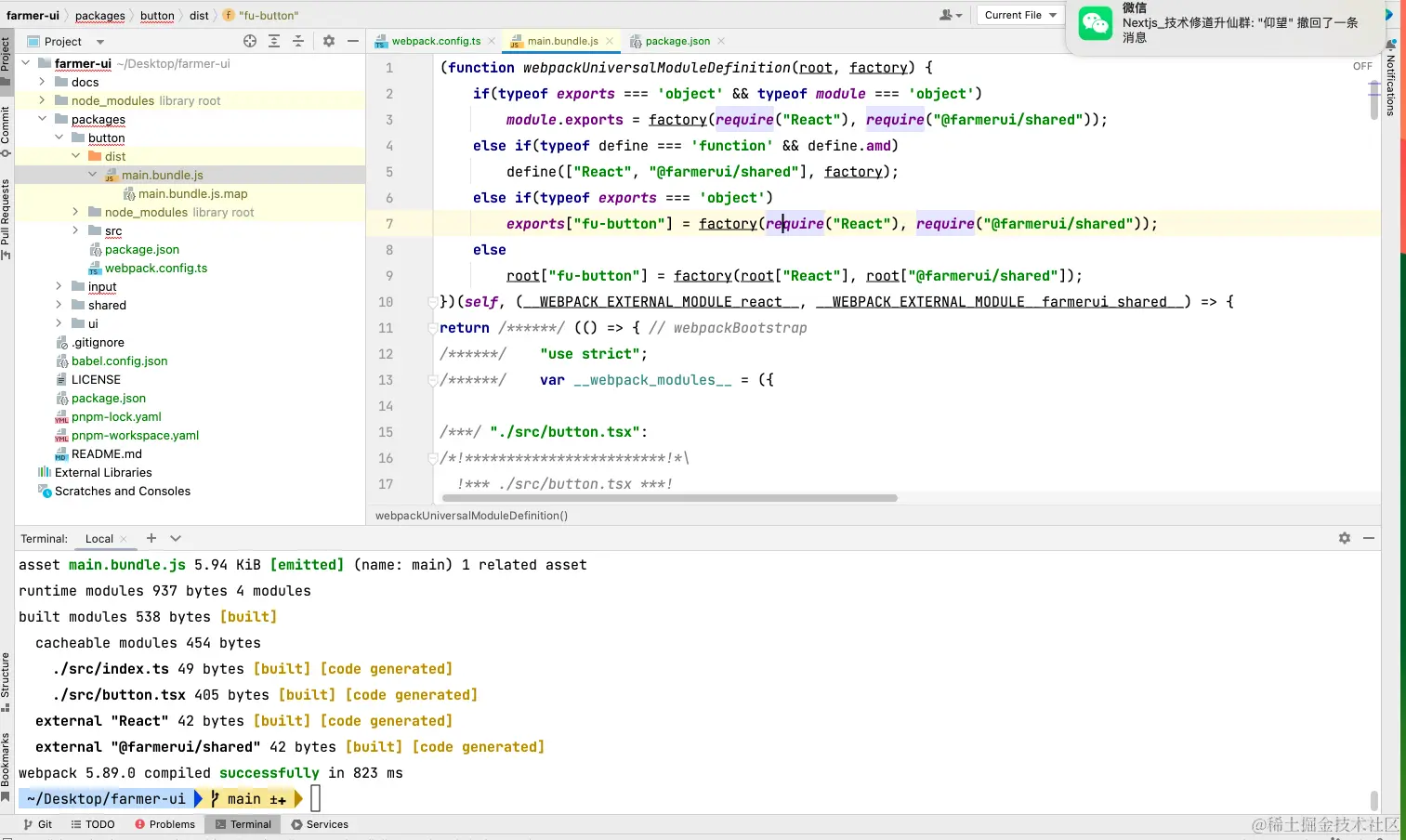
Task: Collapse the dist folder
Action: coord(76,156)
